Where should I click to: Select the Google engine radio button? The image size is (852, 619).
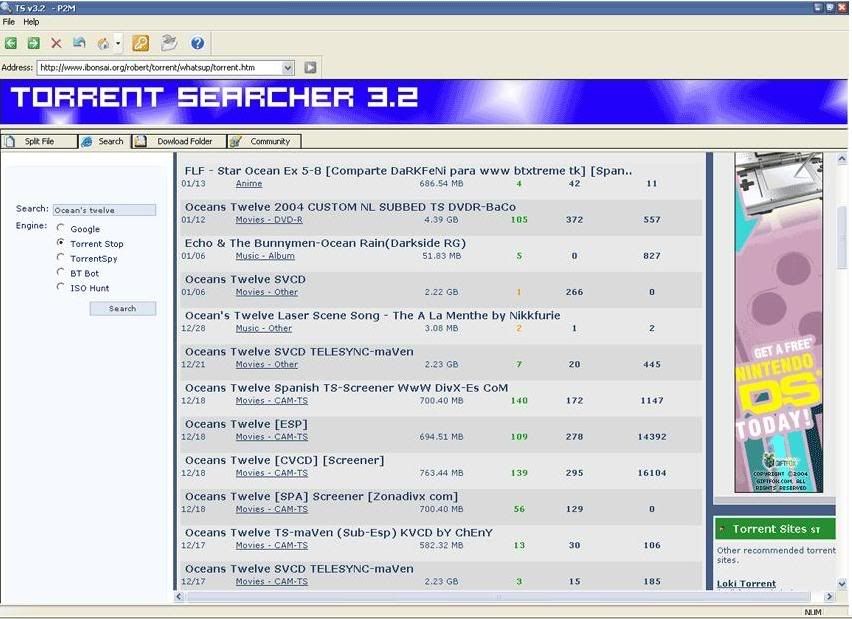(61, 228)
